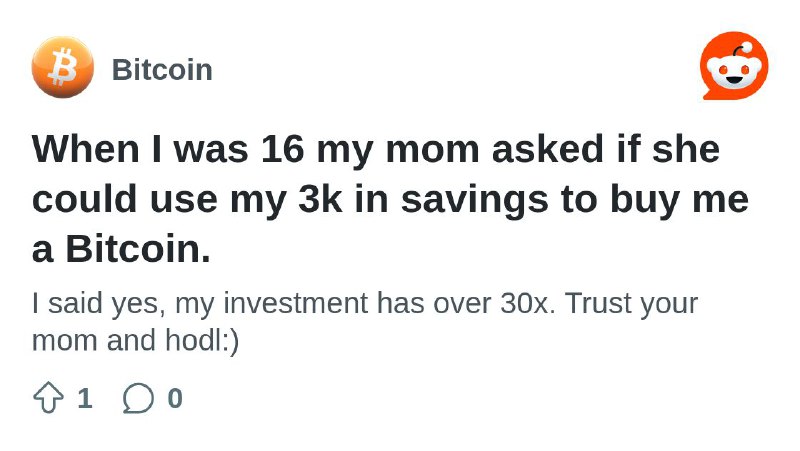This screenshot has height=451, width=800.
Task: Click the upvote count number 1
Action: 85,398
